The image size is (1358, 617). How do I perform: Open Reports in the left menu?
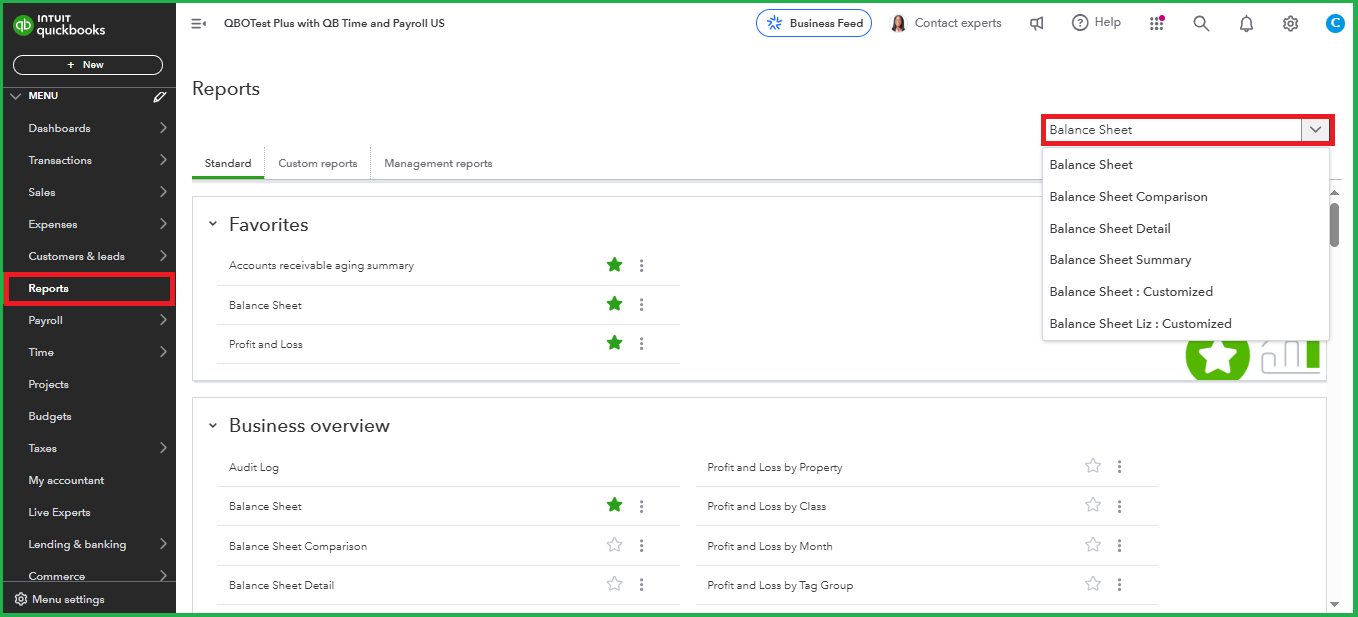88,289
